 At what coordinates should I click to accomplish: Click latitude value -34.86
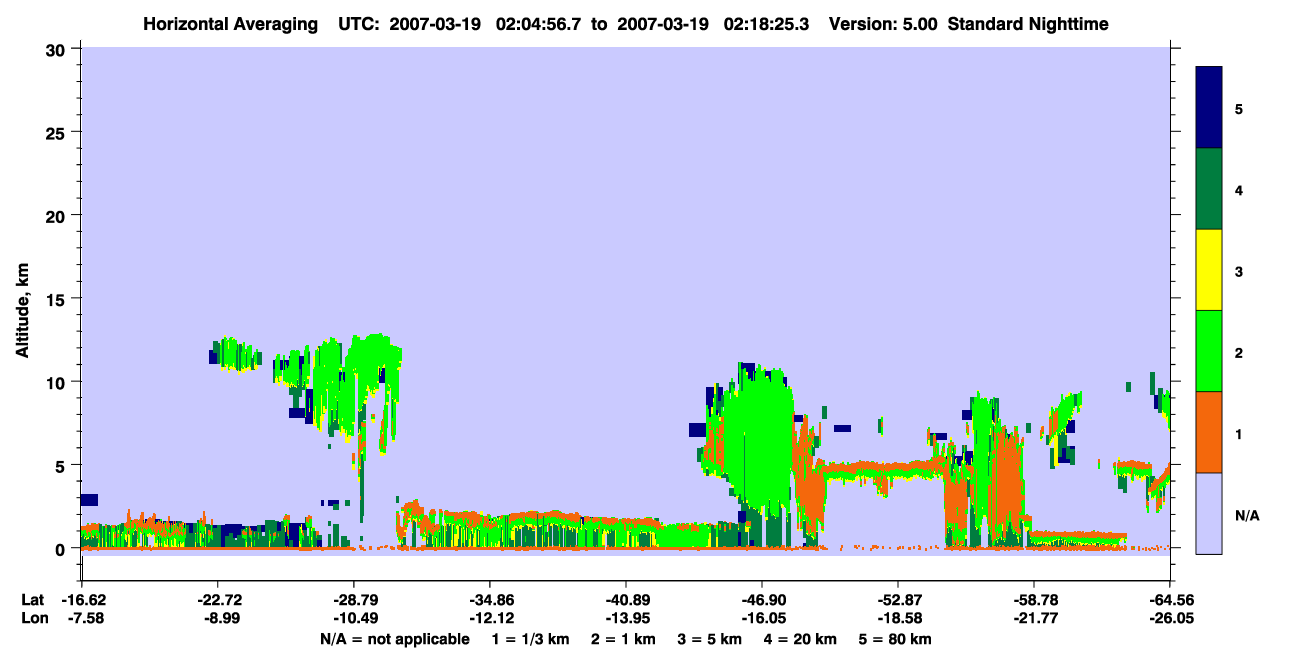pos(489,600)
